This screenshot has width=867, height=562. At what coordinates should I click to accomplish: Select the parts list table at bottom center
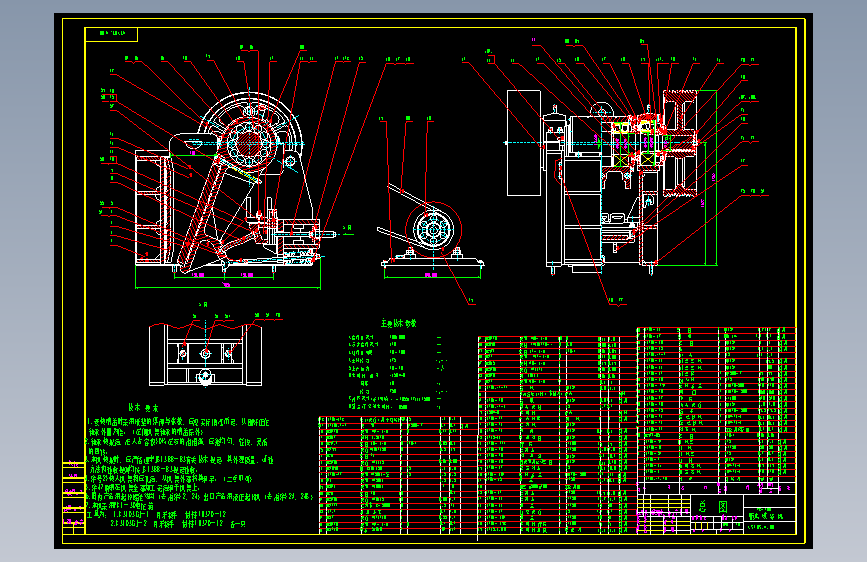398,475
